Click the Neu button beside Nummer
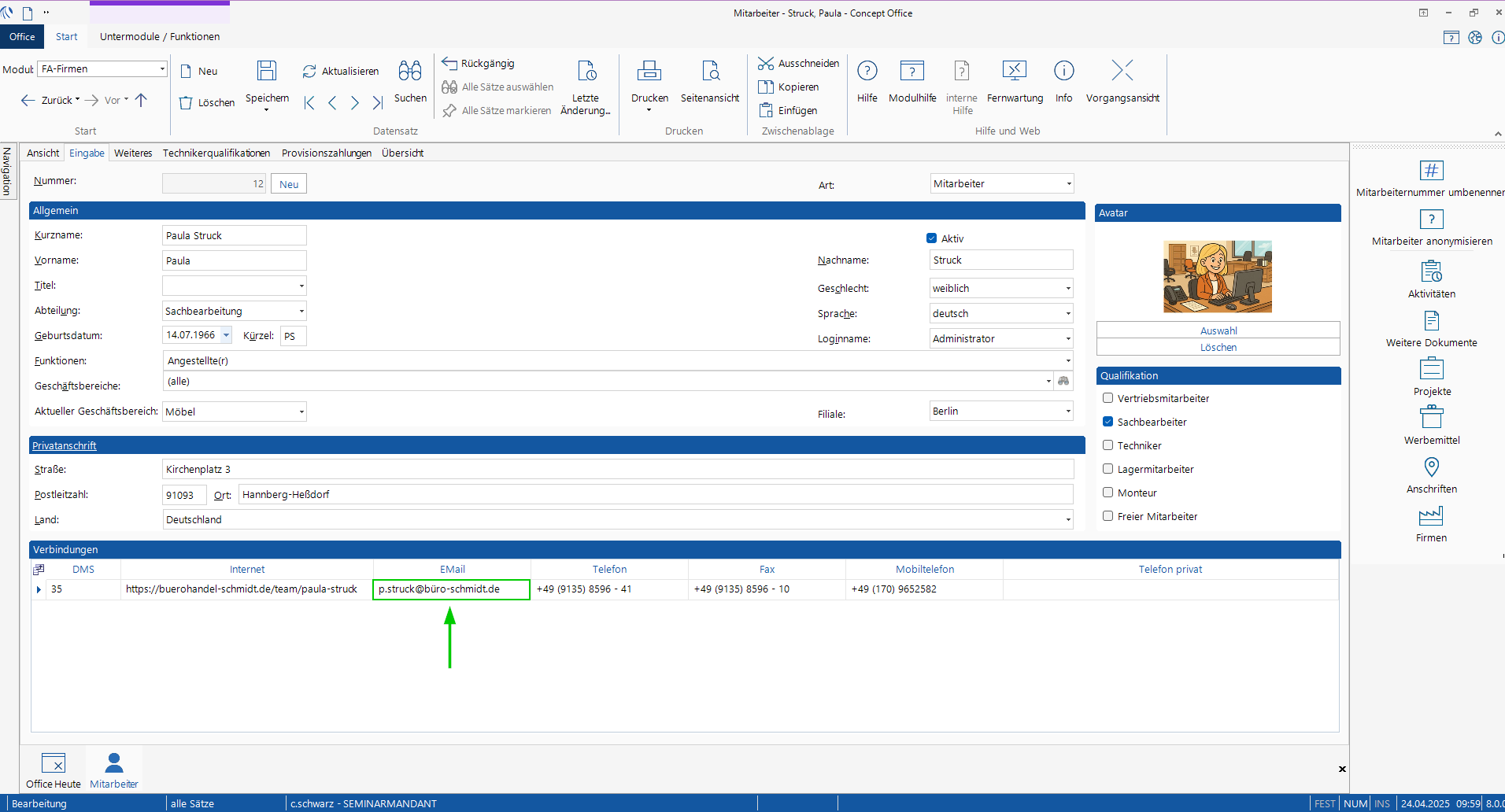 coord(289,184)
